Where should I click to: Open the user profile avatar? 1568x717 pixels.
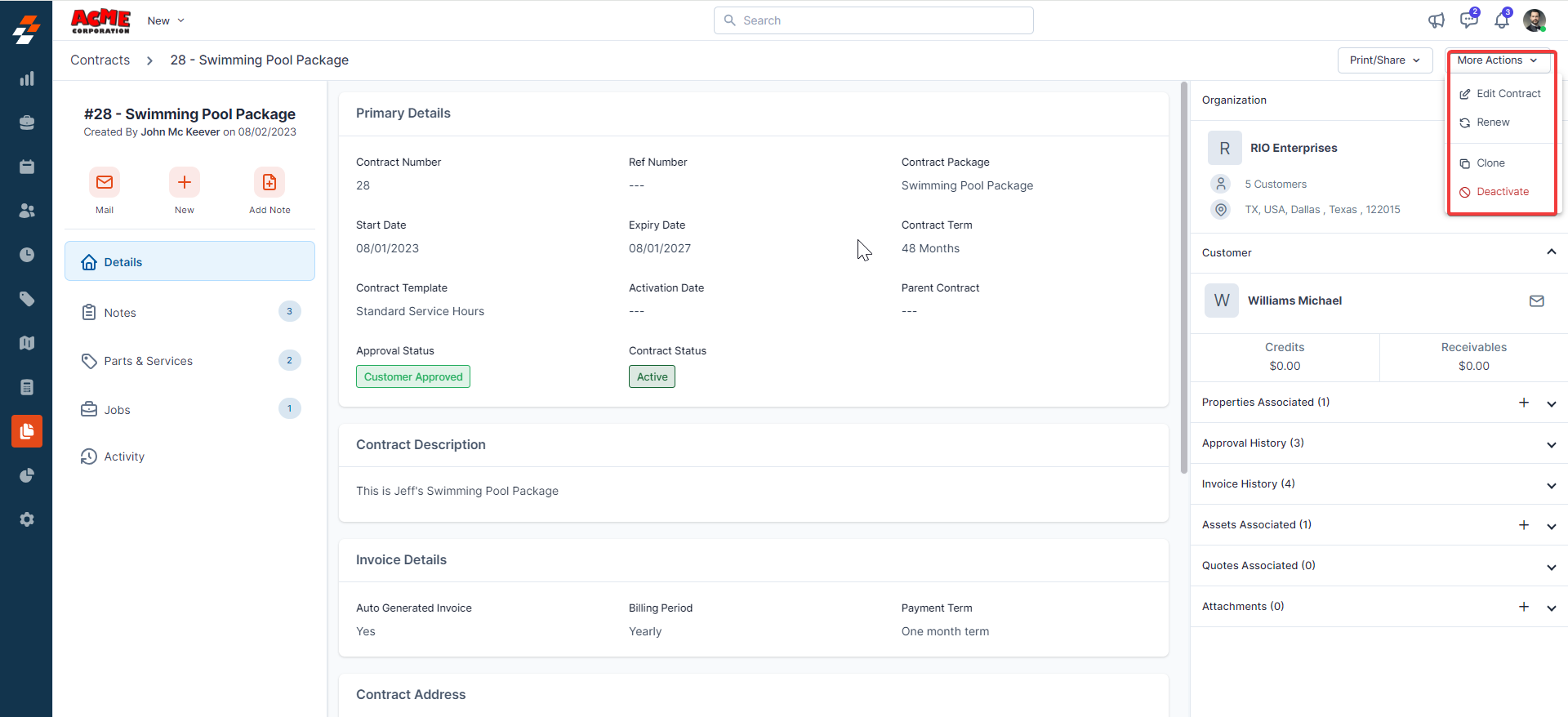[x=1535, y=20]
